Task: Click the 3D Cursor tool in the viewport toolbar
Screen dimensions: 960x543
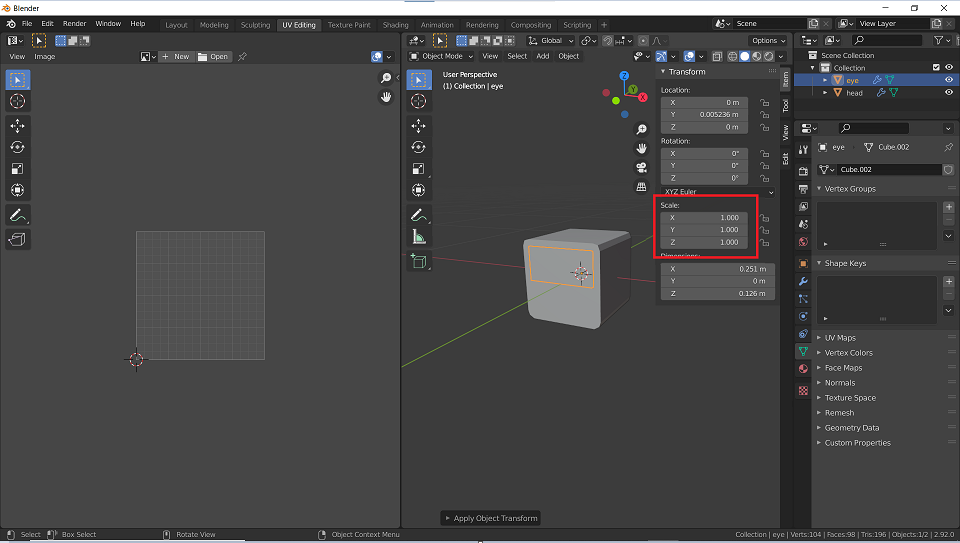Action: (x=419, y=101)
